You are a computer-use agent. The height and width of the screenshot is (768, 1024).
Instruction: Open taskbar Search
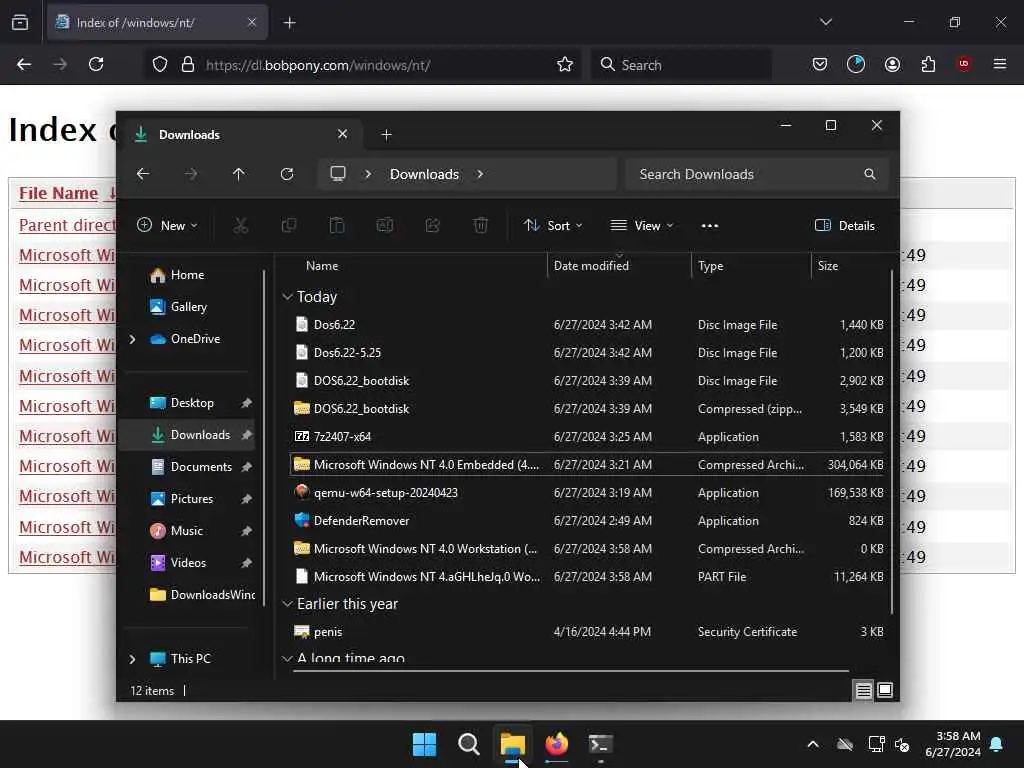pyautogui.click(x=468, y=744)
